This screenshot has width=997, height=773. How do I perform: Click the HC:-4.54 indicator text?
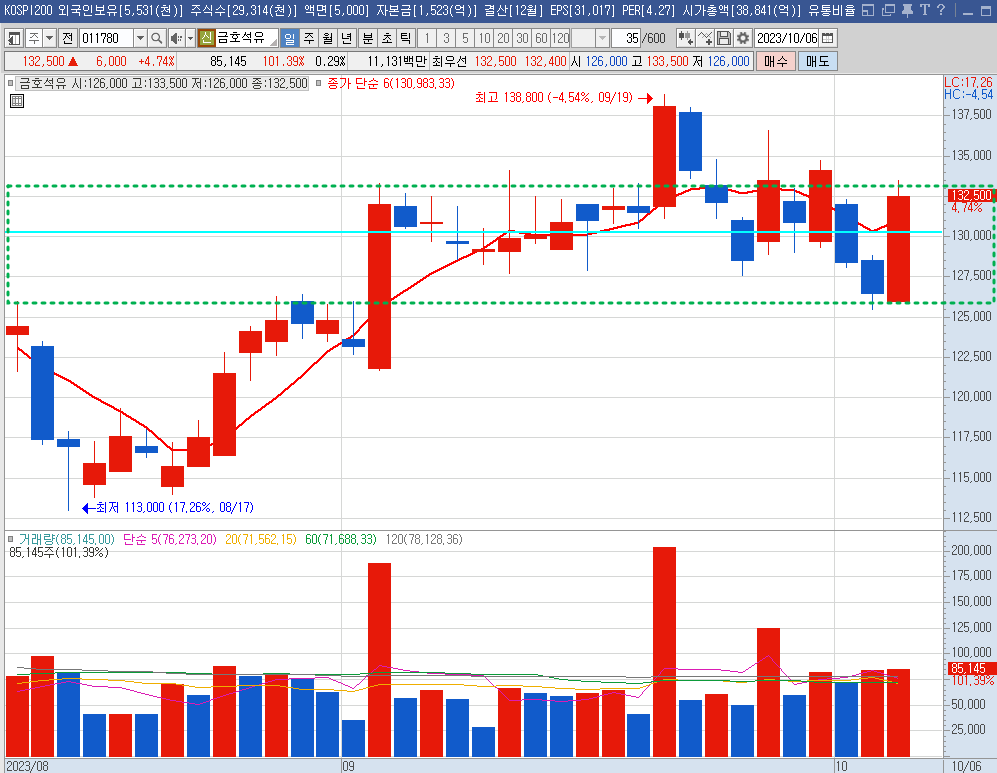(968, 94)
